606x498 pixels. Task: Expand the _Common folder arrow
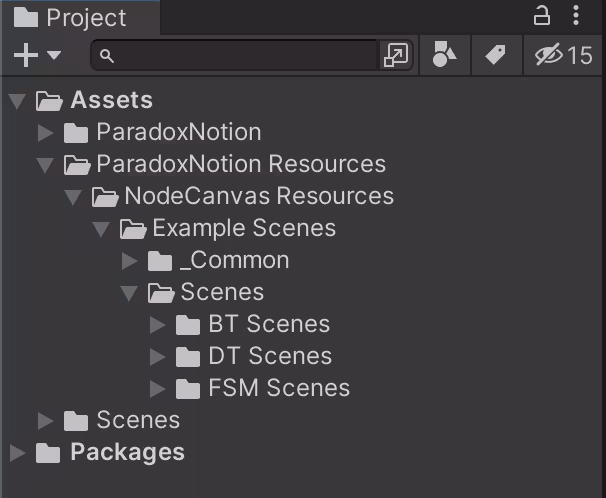tap(129, 261)
